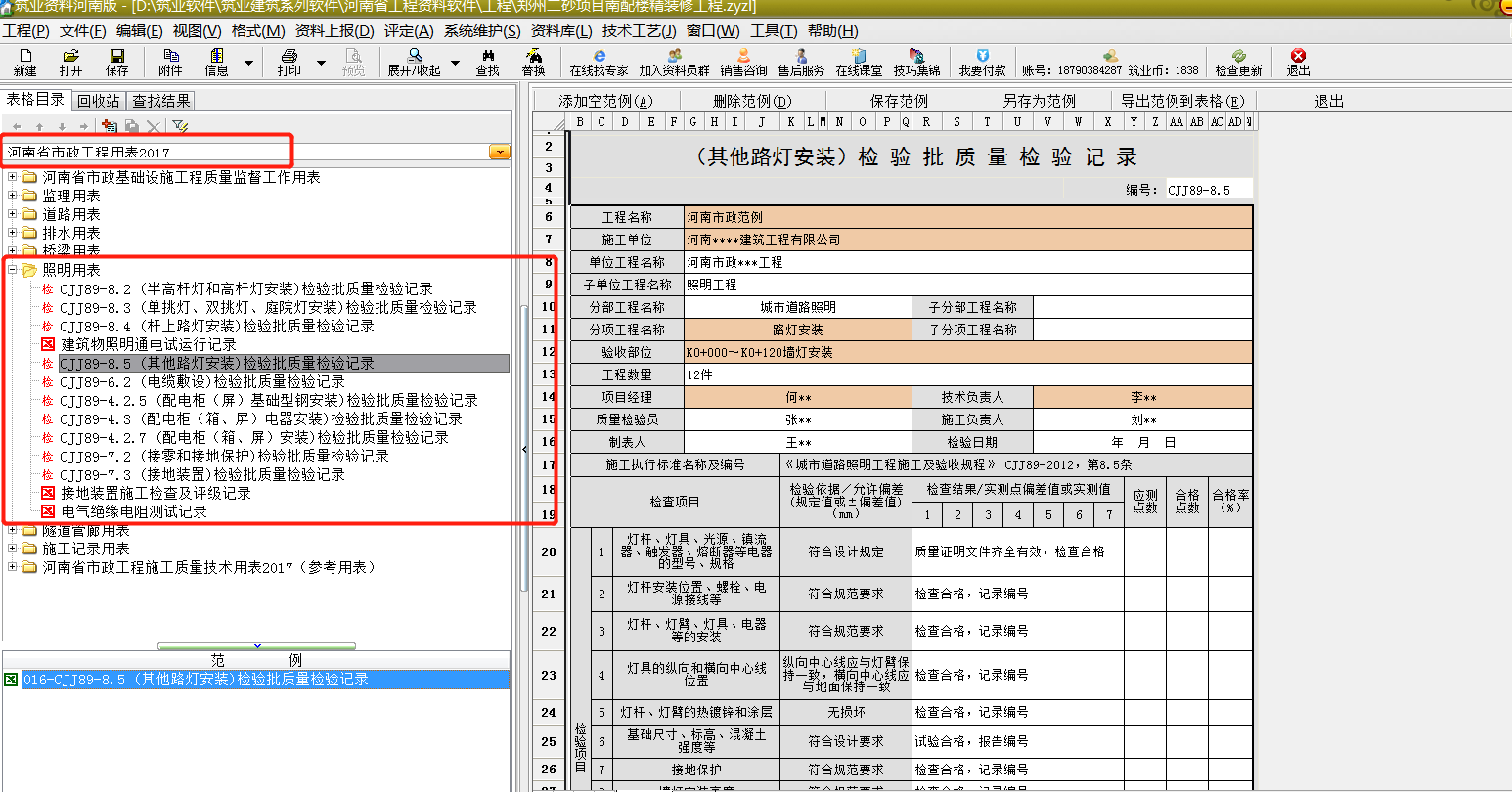Select column header E in the sheet
The height and width of the screenshot is (792, 1512).
pos(651,122)
